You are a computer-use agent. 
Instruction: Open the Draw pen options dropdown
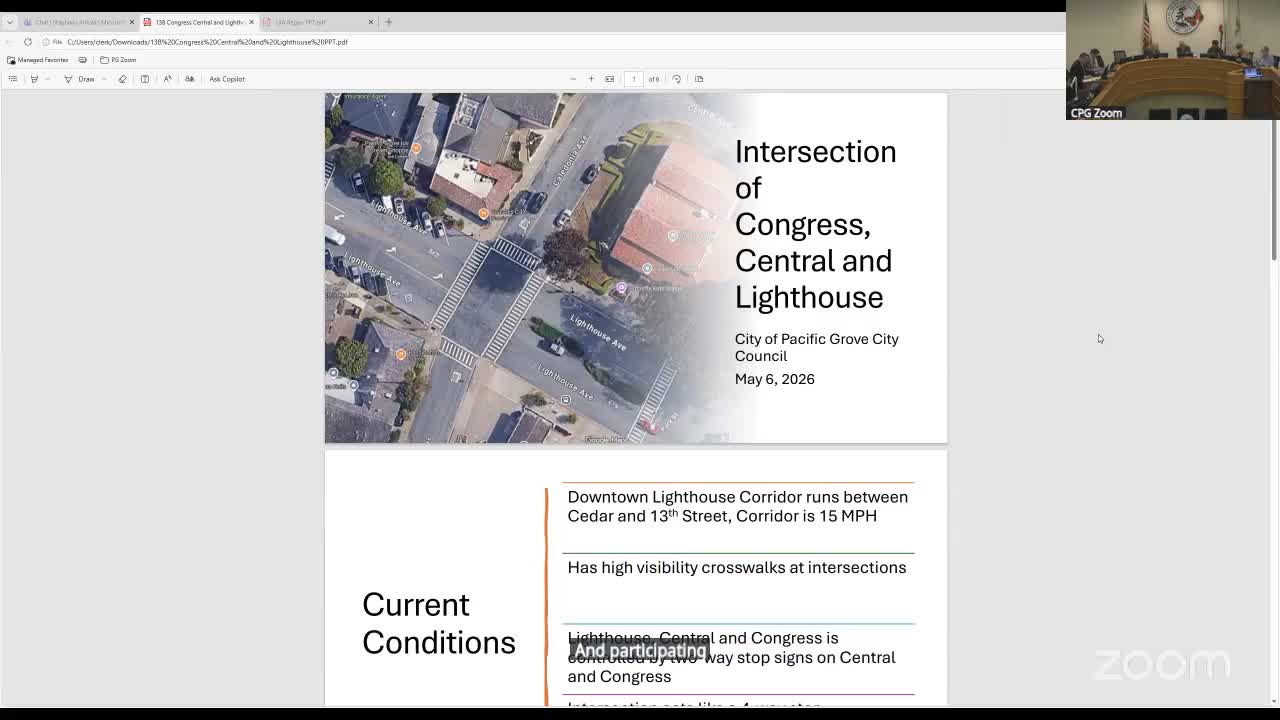104,79
